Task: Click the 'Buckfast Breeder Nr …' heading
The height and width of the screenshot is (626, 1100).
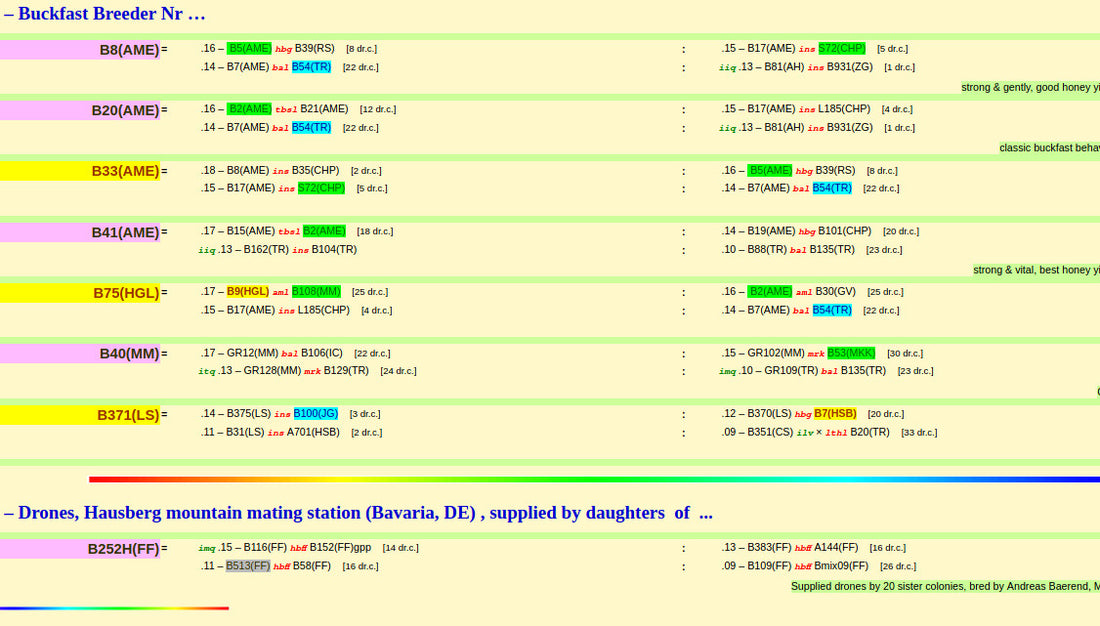Action: point(105,14)
